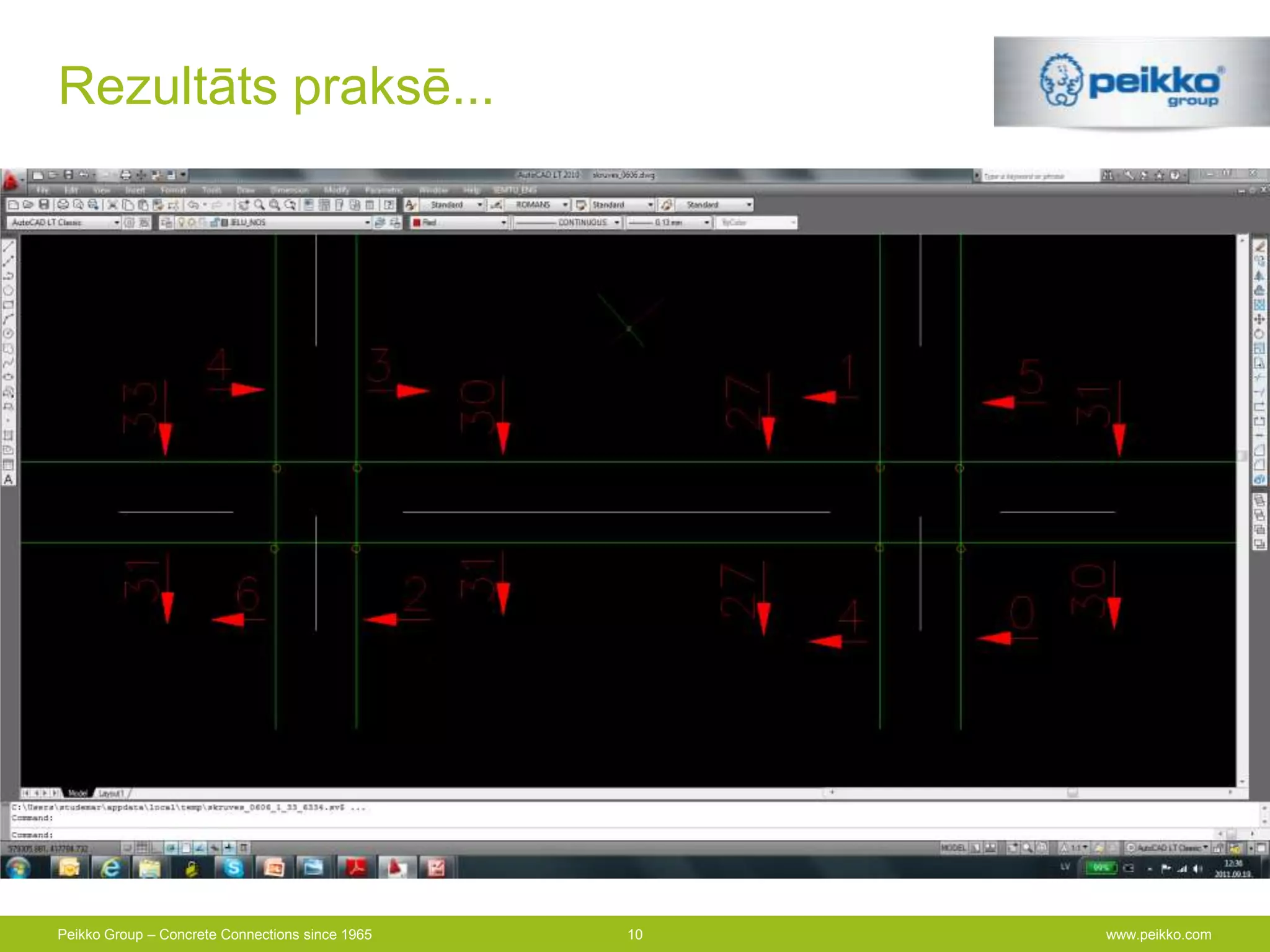Image resolution: width=1270 pixels, height=952 pixels.
Task: Toggle Snap mode in the status bar
Action: (x=128, y=847)
